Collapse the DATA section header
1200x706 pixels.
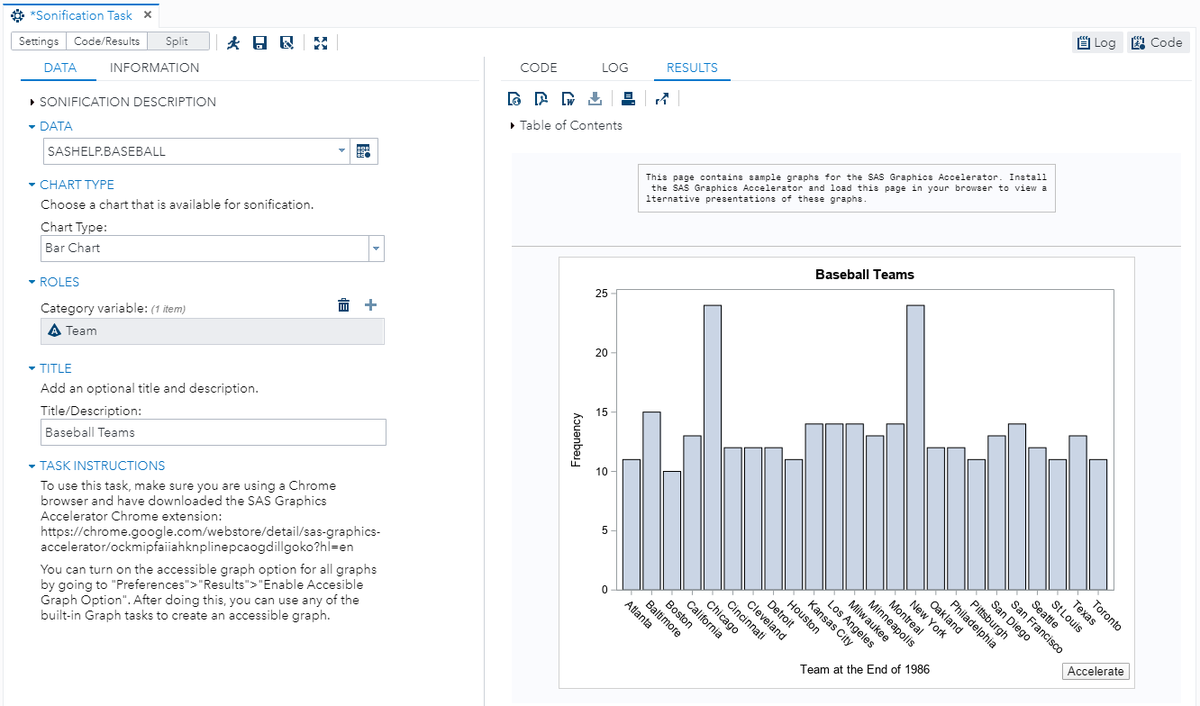tap(50, 127)
